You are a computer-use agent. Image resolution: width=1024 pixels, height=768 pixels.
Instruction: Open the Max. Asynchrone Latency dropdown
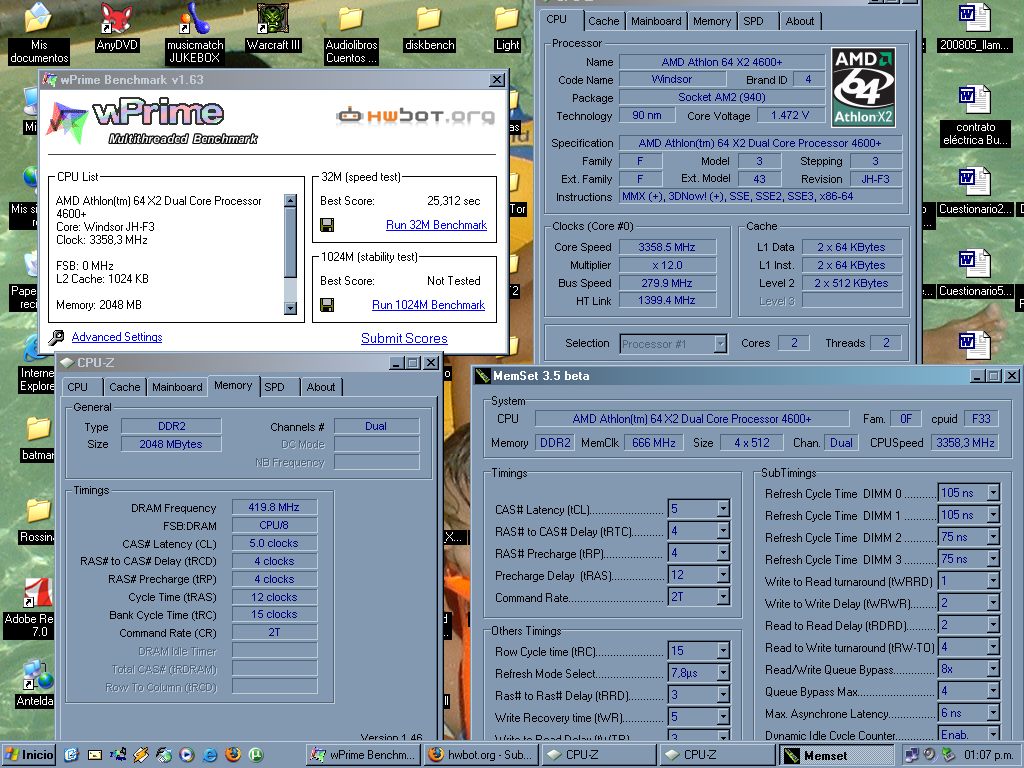[x=993, y=713]
